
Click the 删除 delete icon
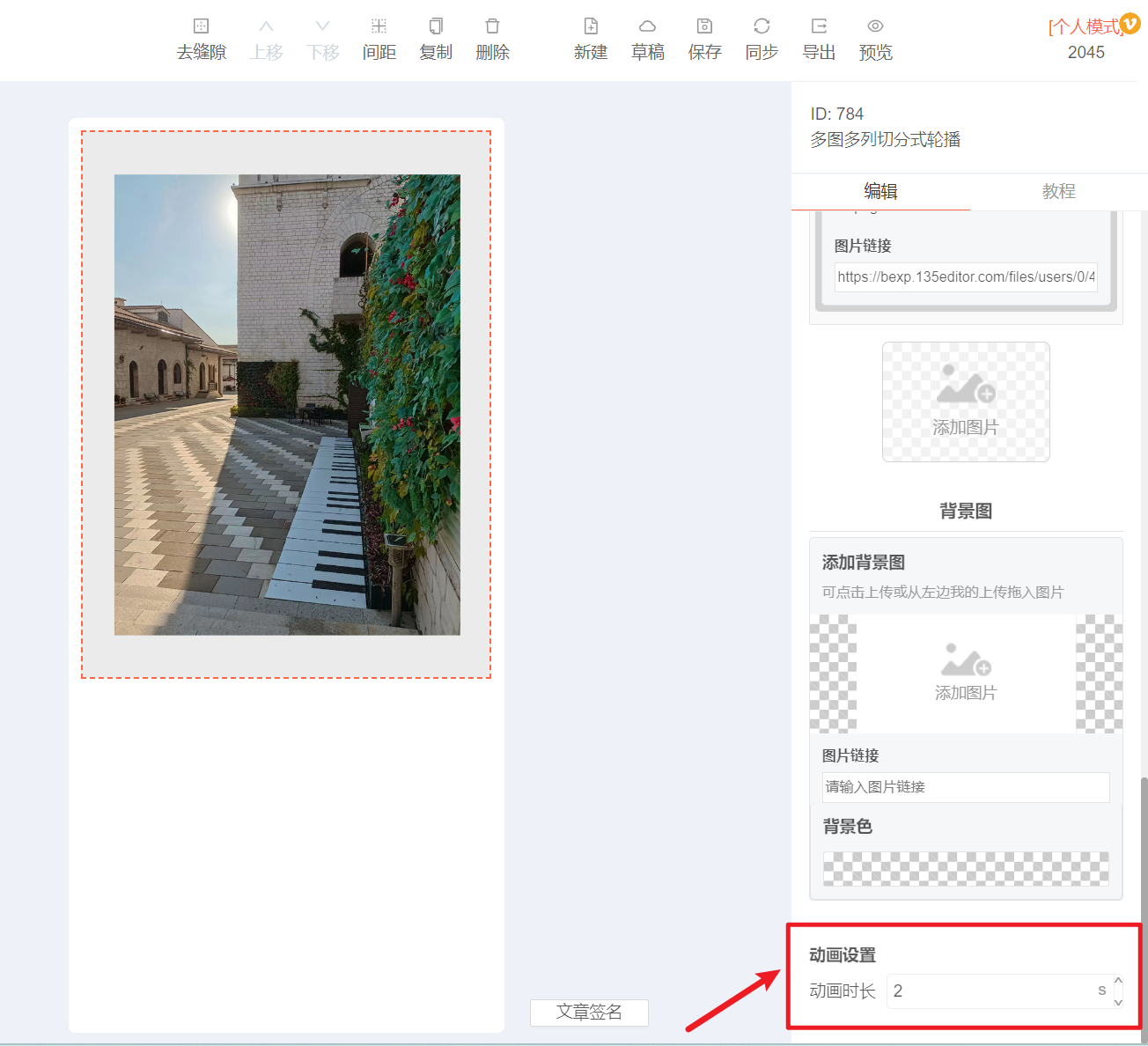(492, 26)
